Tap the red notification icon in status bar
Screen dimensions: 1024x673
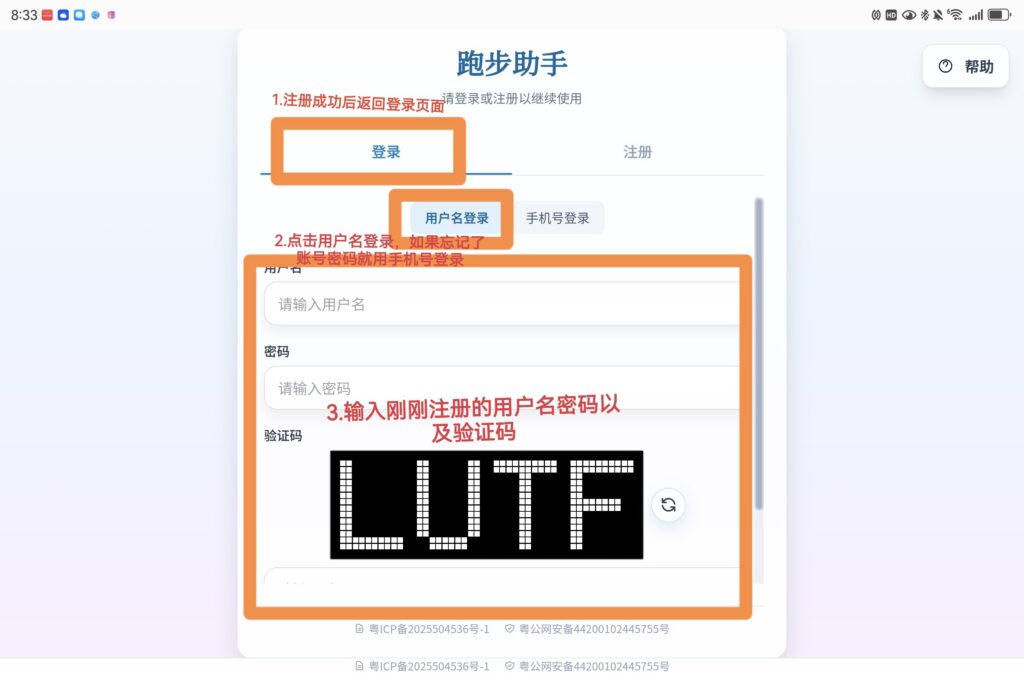tap(47, 15)
